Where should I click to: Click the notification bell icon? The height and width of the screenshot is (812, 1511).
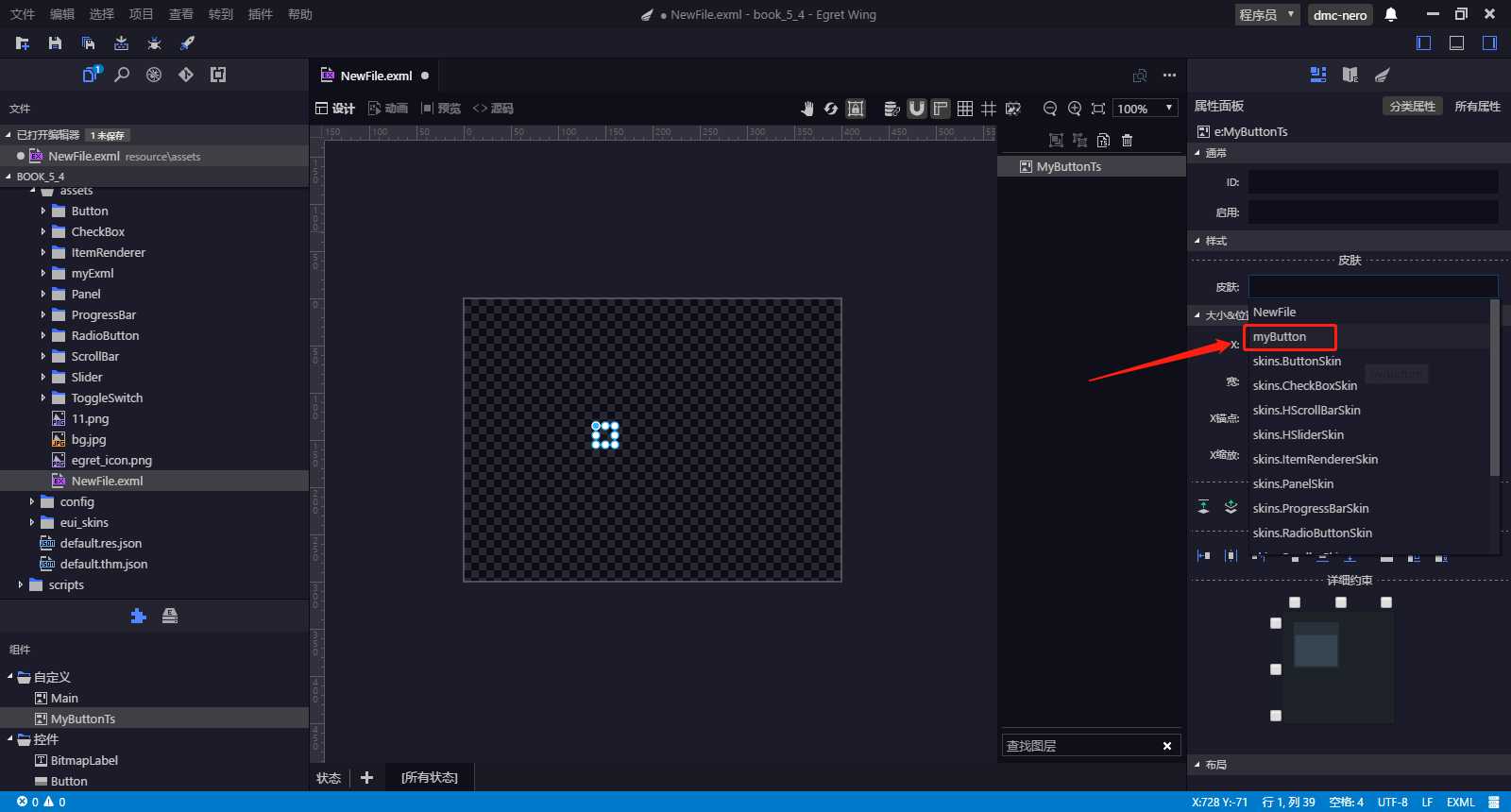tap(1391, 14)
